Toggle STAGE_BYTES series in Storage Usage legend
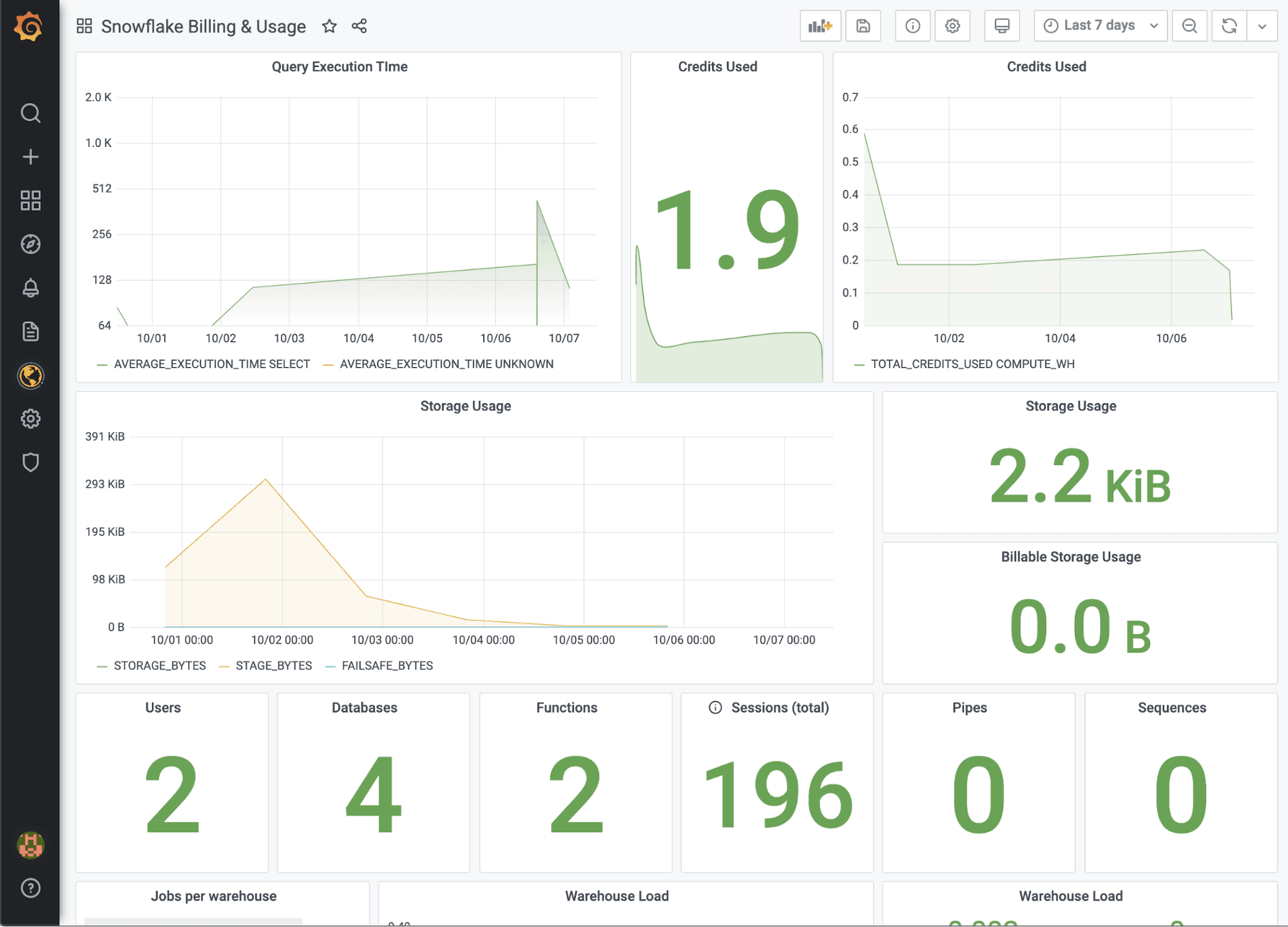The width and height of the screenshot is (1288, 927). (273, 665)
